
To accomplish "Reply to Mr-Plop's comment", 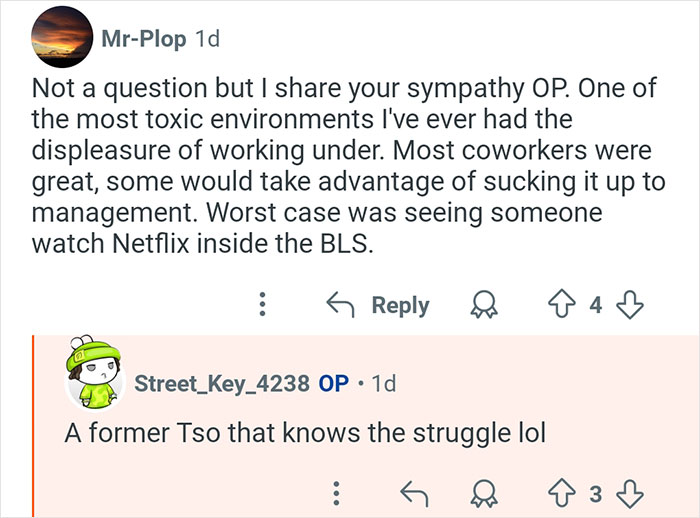I will click(380, 305).
